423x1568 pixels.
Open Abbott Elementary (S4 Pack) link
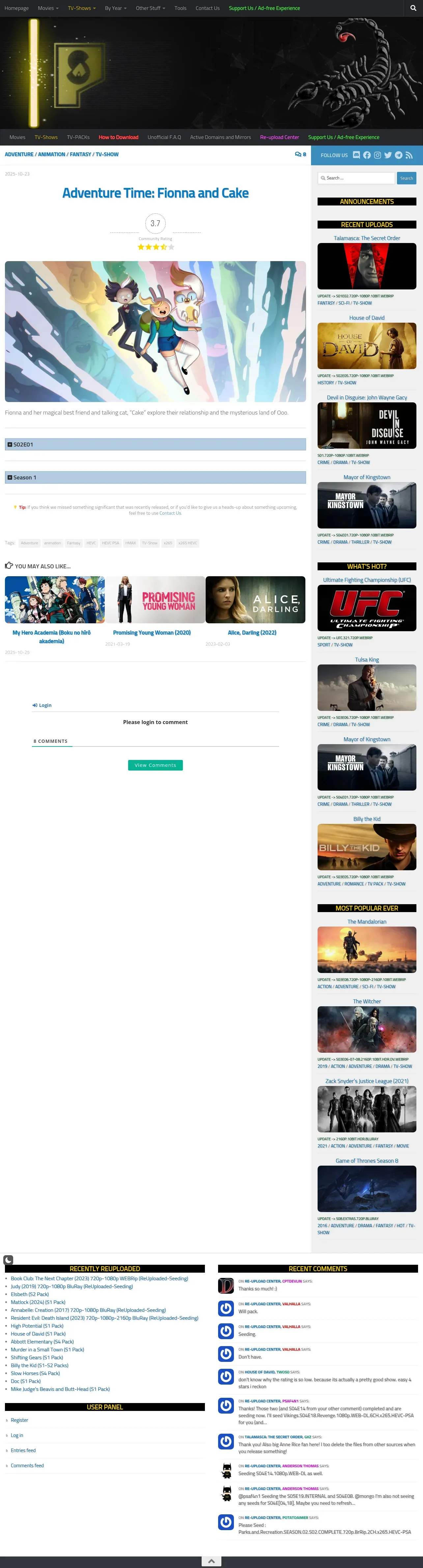[42, 1341]
